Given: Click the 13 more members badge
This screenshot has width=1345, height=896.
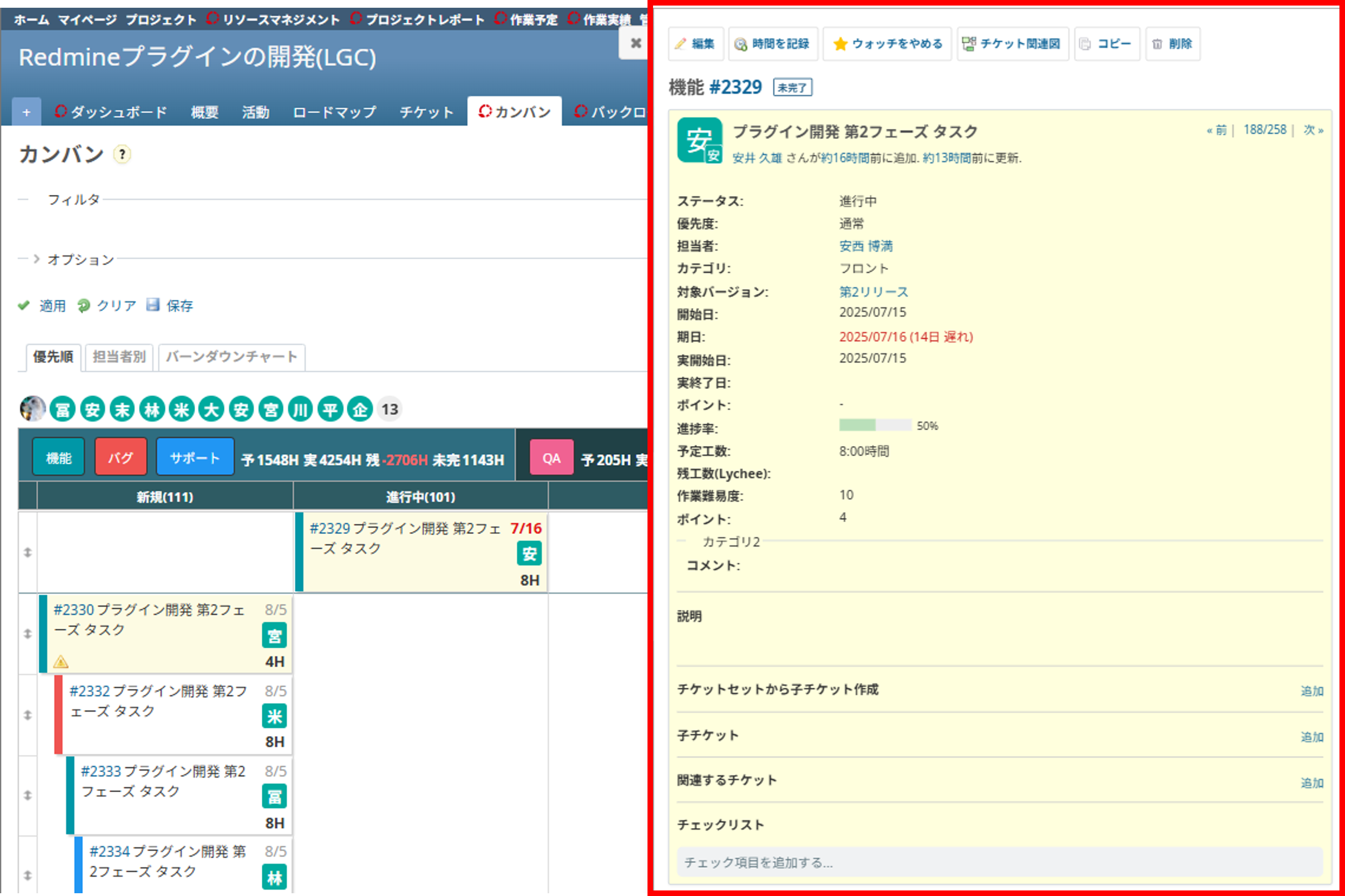Looking at the screenshot, I should coord(390,409).
